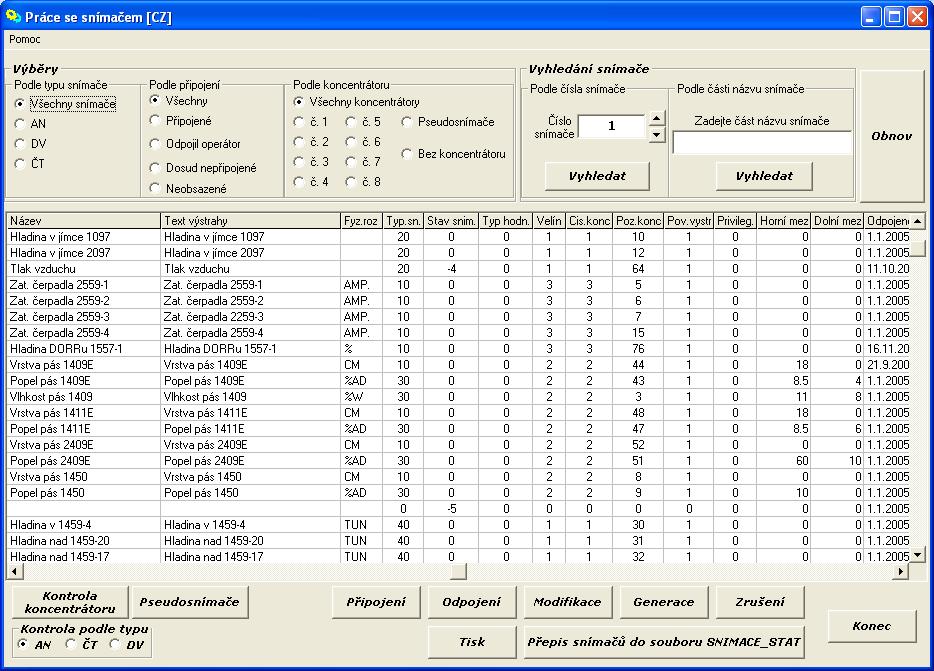934x671 pixels.
Task: Click the Název column header
Action: [x=83, y=221]
